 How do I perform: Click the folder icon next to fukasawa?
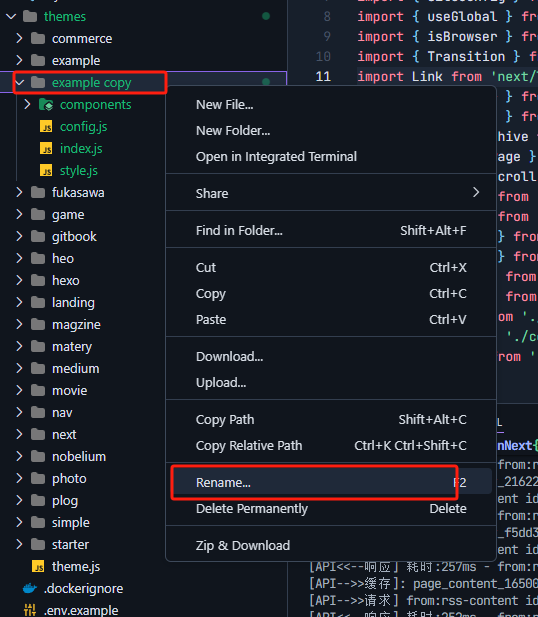tap(38, 193)
